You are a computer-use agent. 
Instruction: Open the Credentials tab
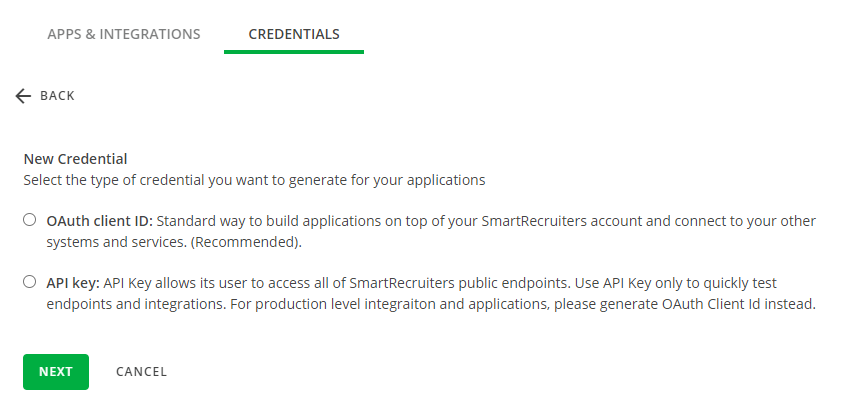point(294,34)
